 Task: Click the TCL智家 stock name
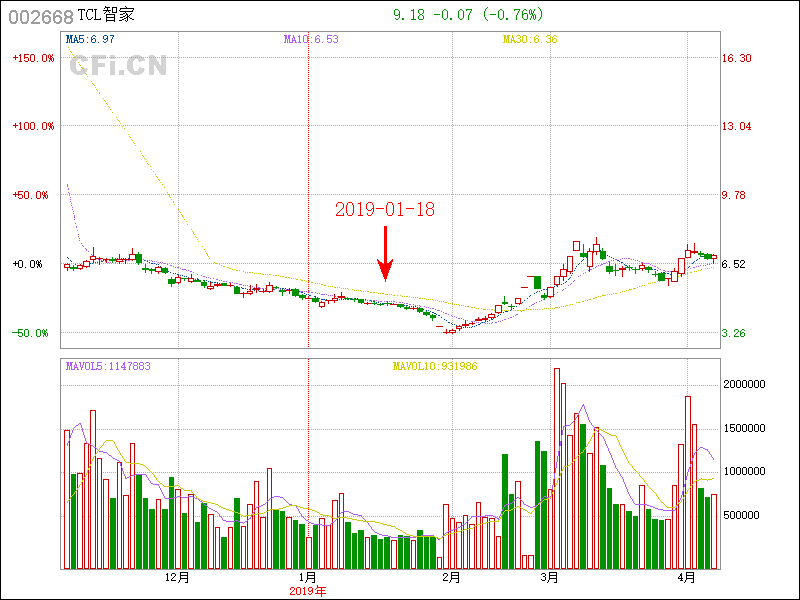click(105, 16)
